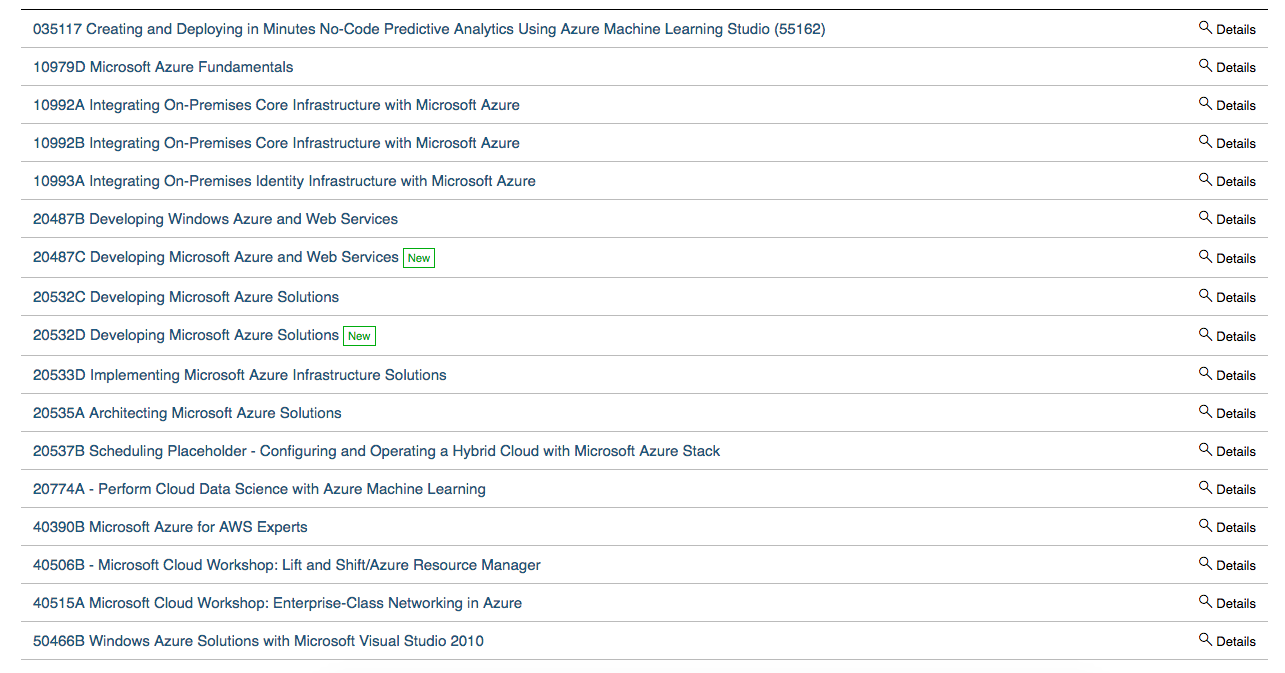
Task: Click magnifier icon in the 20774A row
Action: [x=1205, y=488]
